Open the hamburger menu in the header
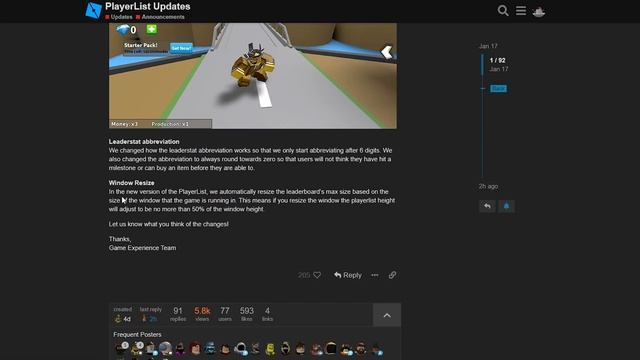The image size is (640, 360). pyautogui.click(x=521, y=11)
